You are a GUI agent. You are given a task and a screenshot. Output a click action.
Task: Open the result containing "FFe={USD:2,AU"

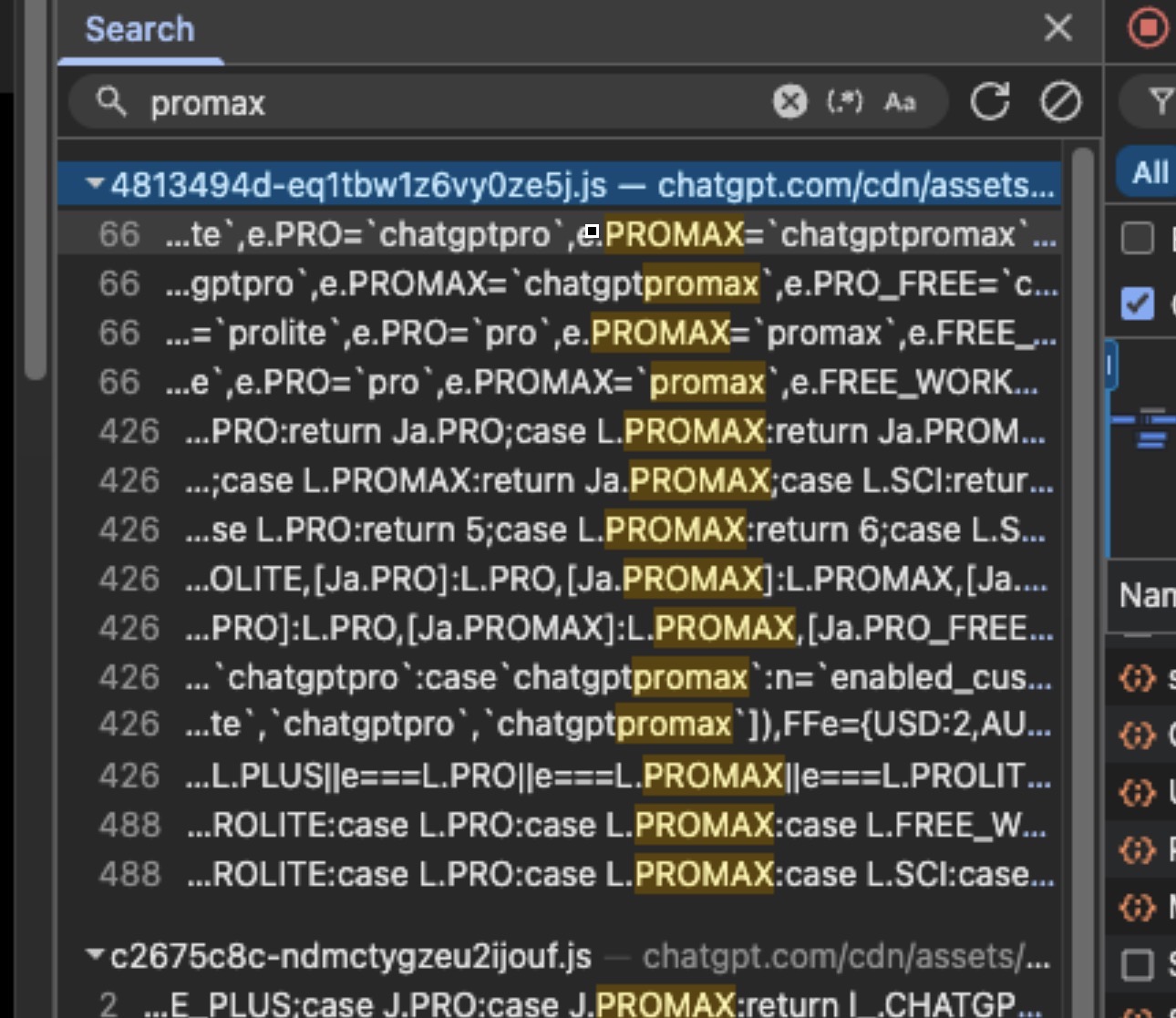559,725
